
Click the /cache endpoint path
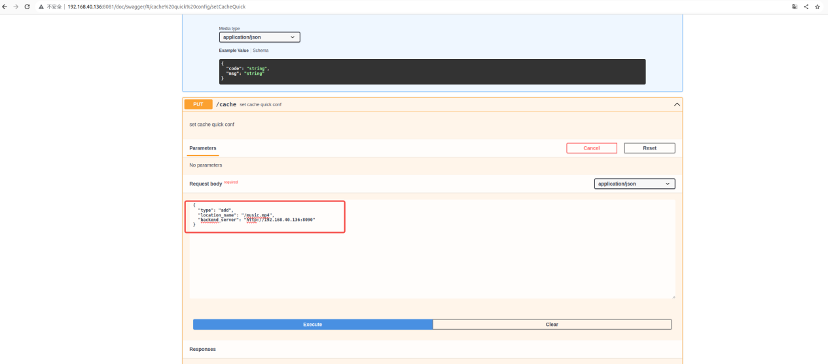coord(226,105)
